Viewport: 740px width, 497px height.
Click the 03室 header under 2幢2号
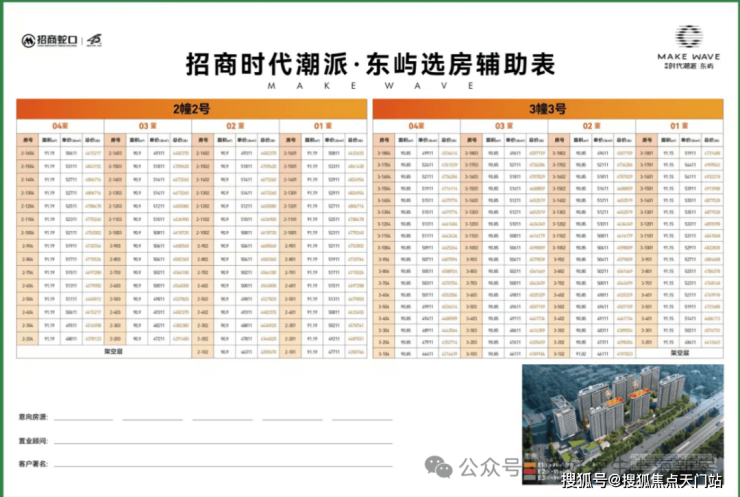[146, 125]
